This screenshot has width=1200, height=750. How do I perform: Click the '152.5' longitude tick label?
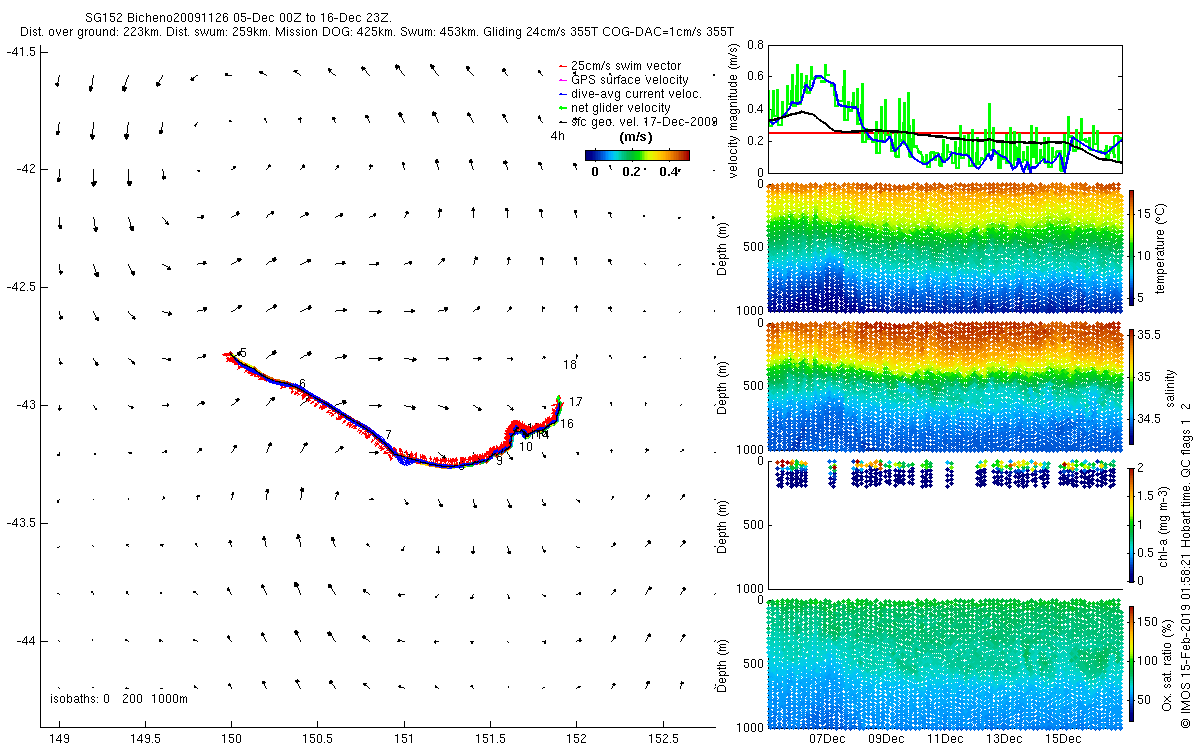tap(662, 738)
